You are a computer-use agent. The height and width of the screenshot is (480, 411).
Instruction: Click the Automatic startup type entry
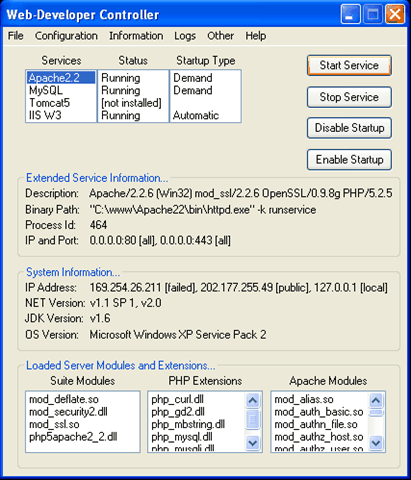pyautogui.click(x=196, y=115)
